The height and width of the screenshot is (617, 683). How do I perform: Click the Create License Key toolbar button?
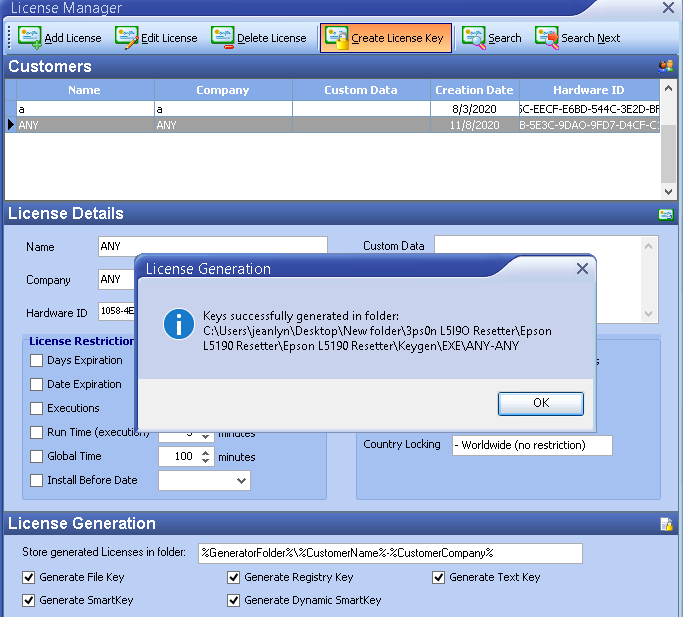(x=385, y=38)
